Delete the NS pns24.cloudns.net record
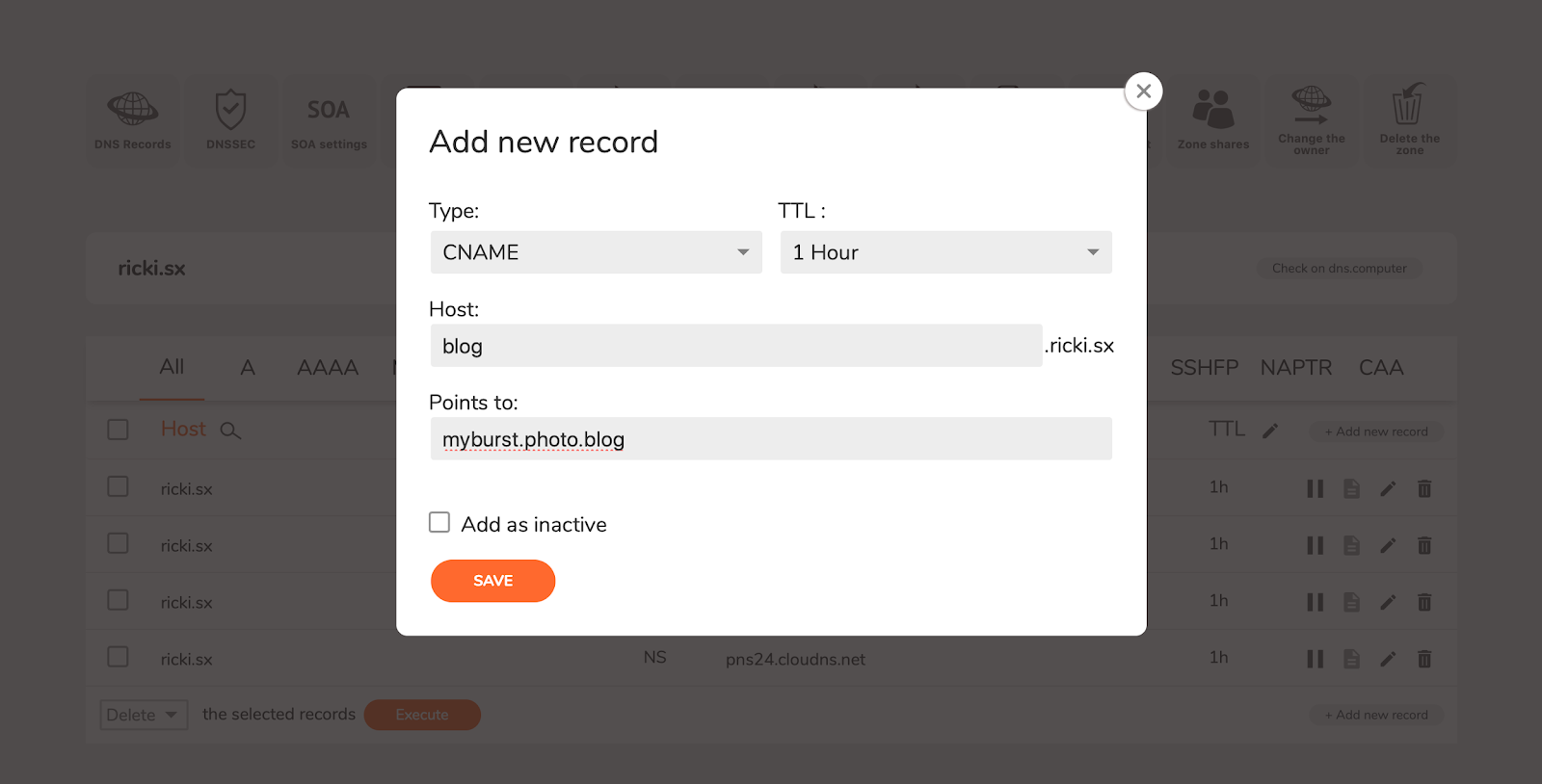This screenshot has height=784, width=1542. (x=1423, y=659)
